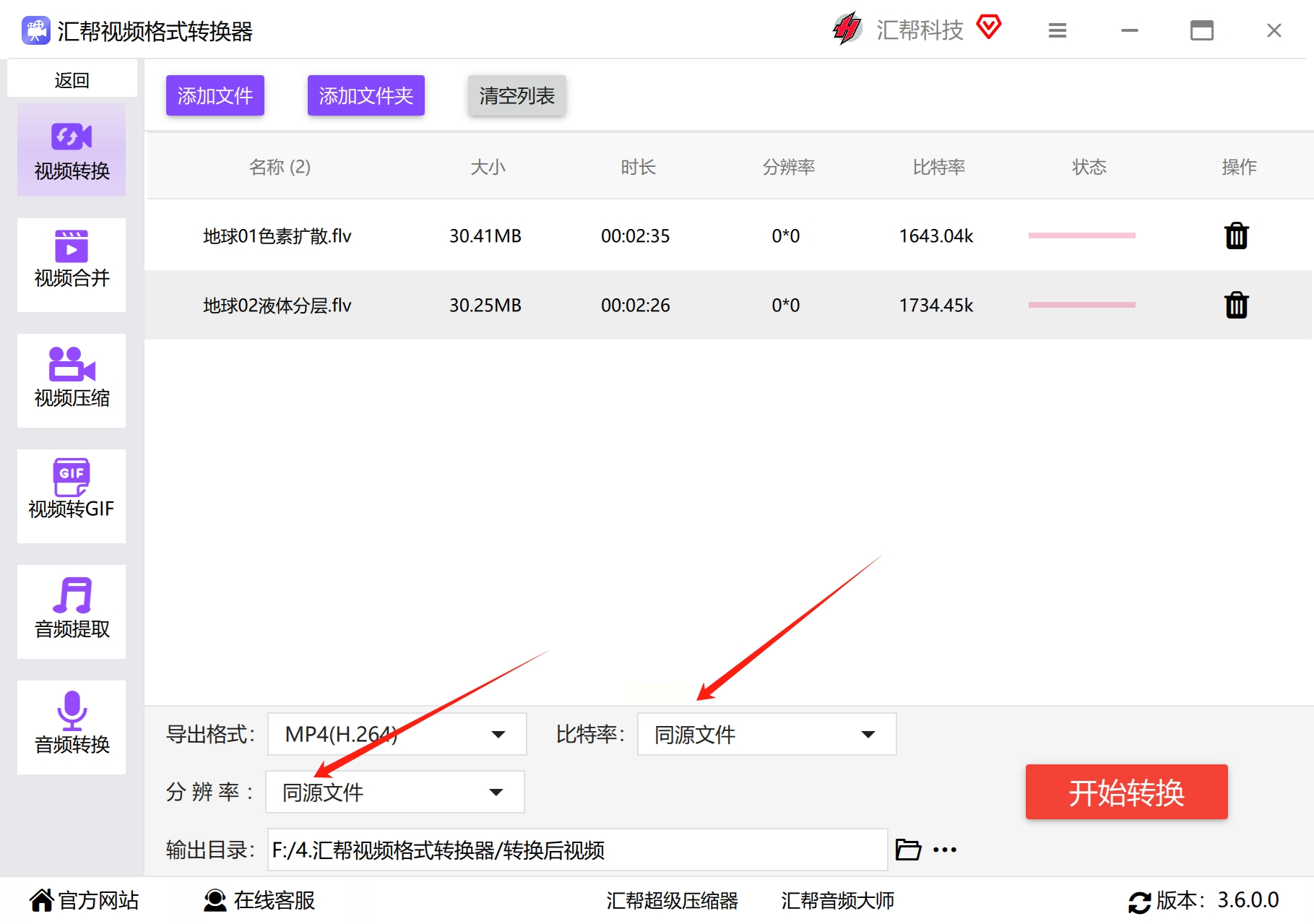Delete the 地球01色素扩散.flv file with trash icon
This screenshot has height=924, width=1314.
pyautogui.click(x=1236, y=236)
